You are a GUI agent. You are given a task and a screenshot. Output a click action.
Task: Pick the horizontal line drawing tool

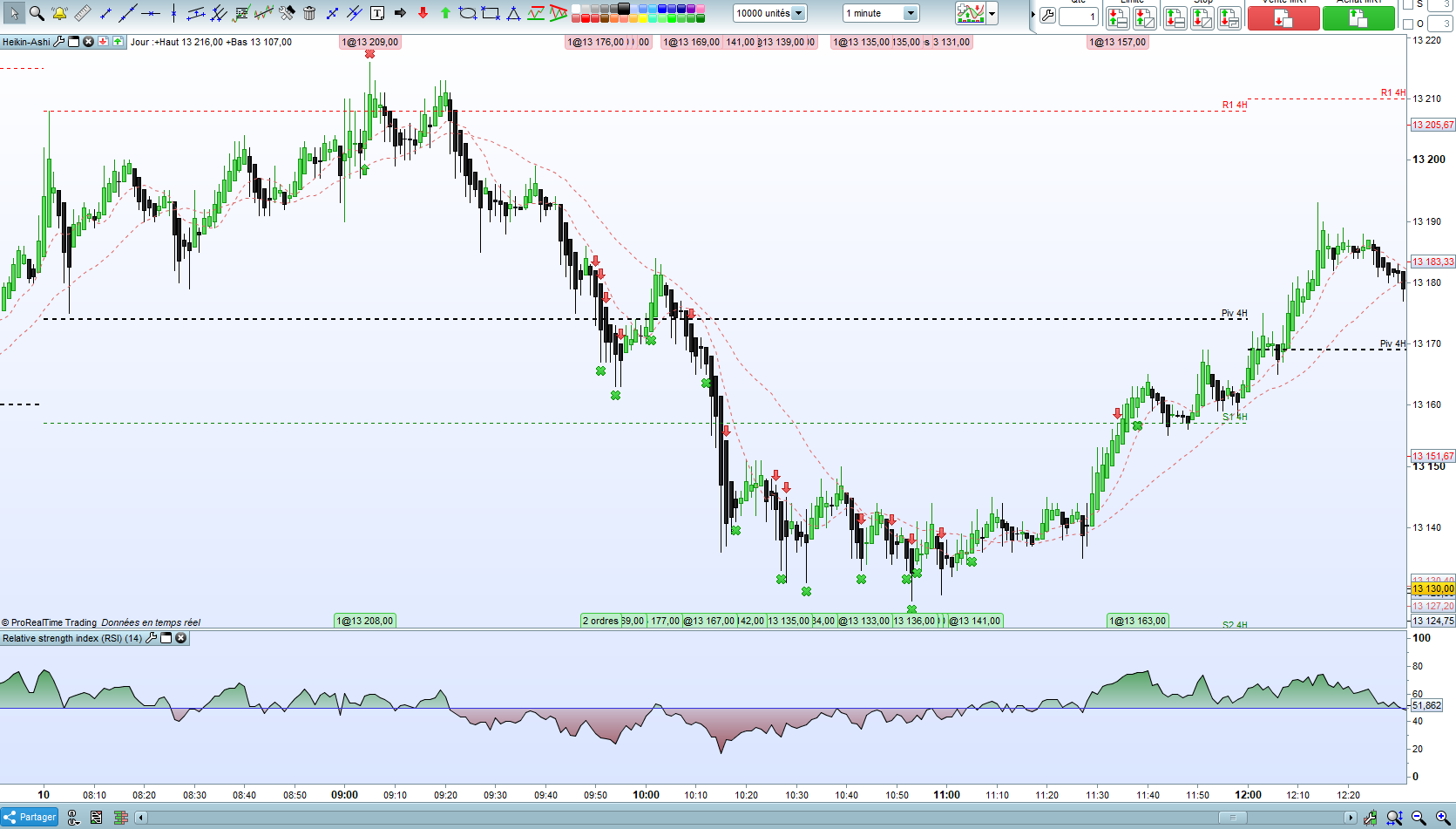pos(151,13)
